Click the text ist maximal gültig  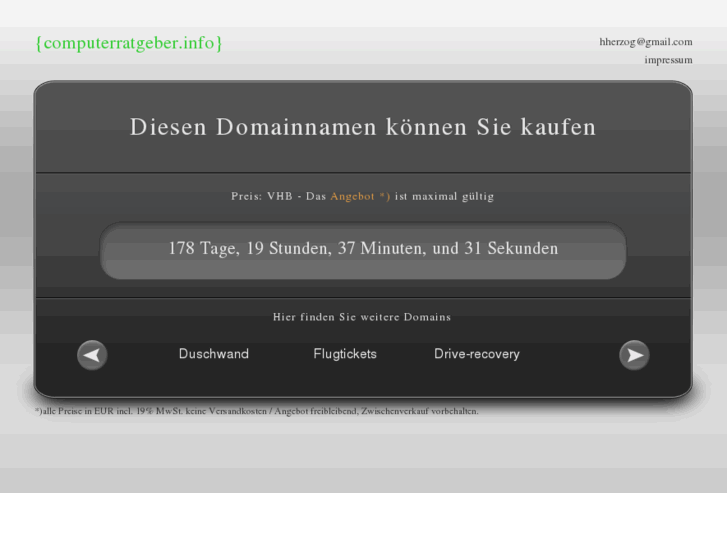(444, 196)
